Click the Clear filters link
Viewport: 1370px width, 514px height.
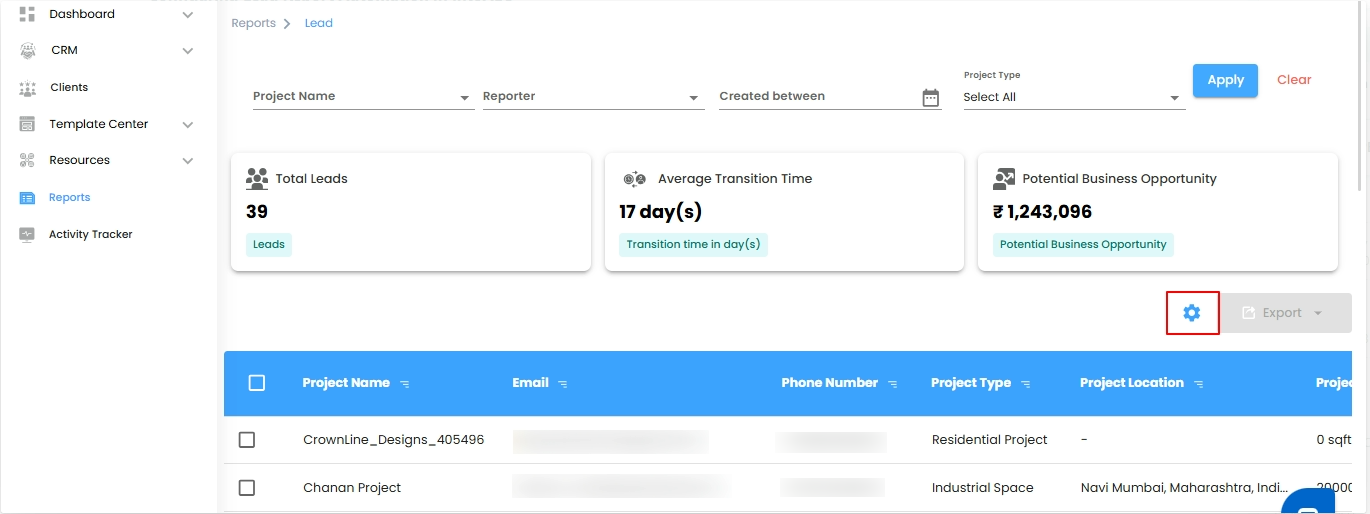tap(1294, 80)
